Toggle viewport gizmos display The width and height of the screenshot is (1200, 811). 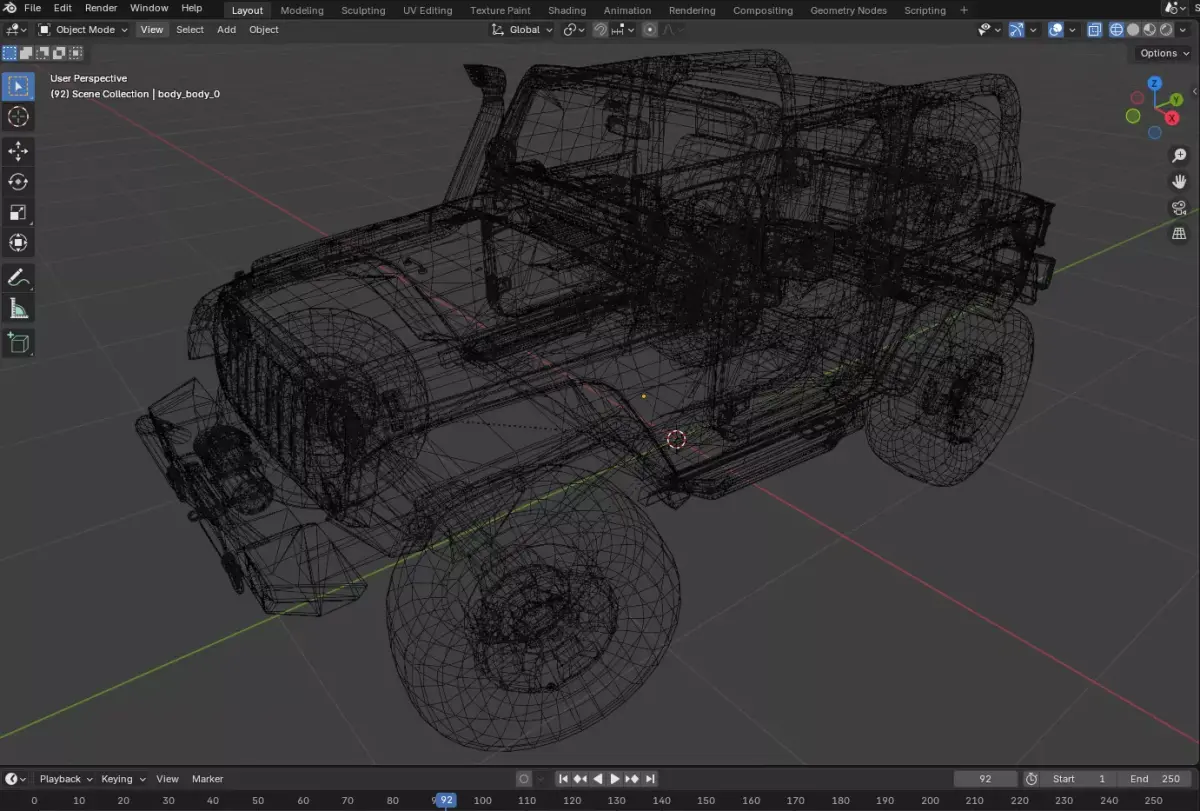[1017, 30]
